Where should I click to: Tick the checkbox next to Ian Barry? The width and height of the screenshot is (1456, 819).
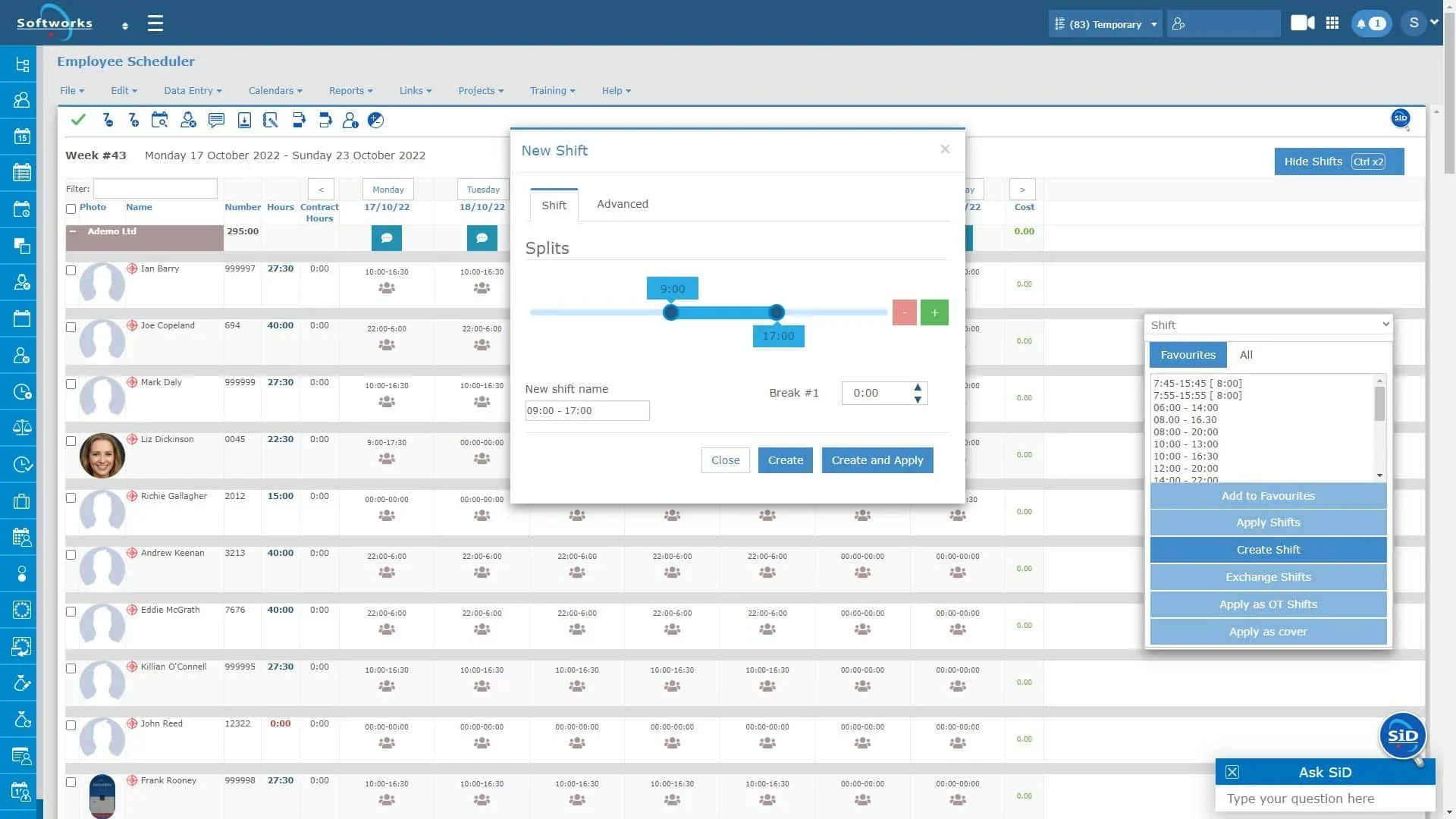[x=71, y=271]
